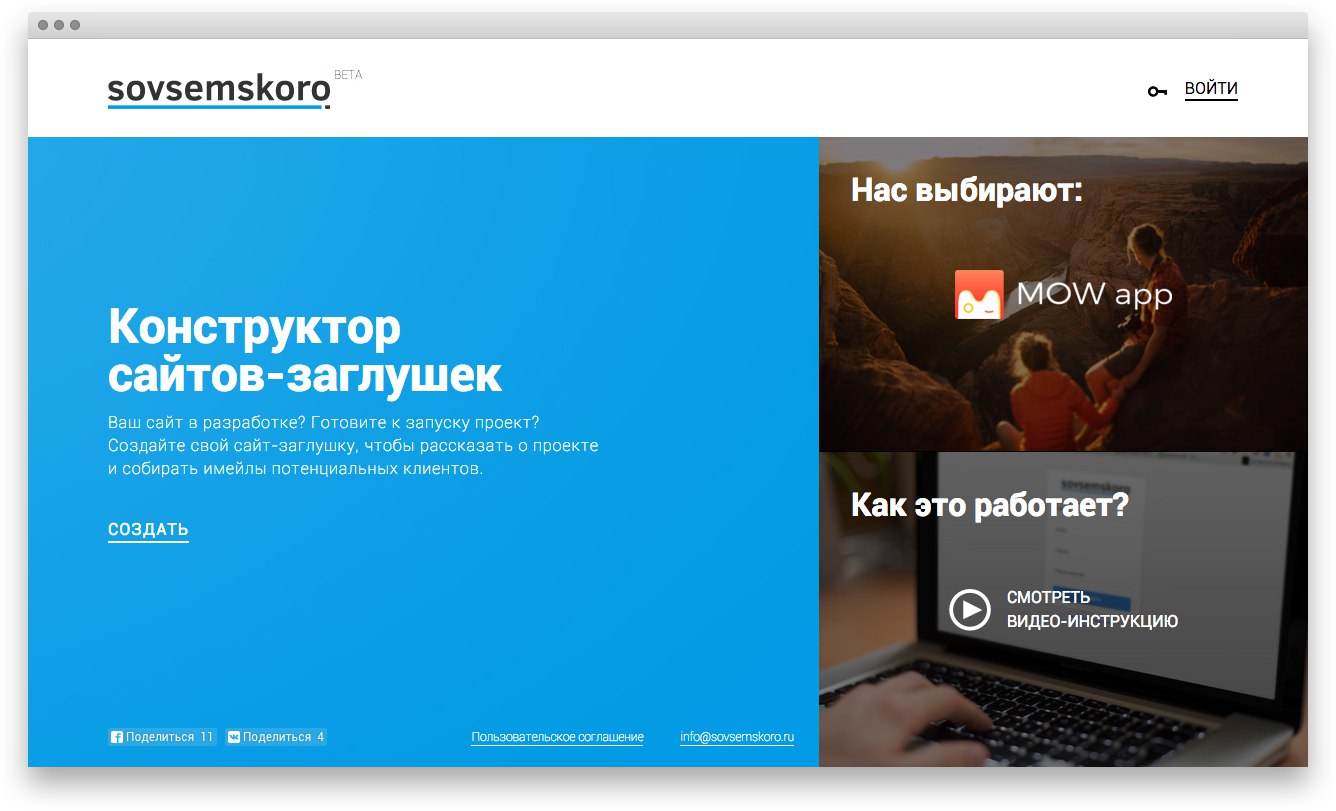This screenshot has height=811, width=1336.
Task: Click the VK icon in share button
Action: 234,737
